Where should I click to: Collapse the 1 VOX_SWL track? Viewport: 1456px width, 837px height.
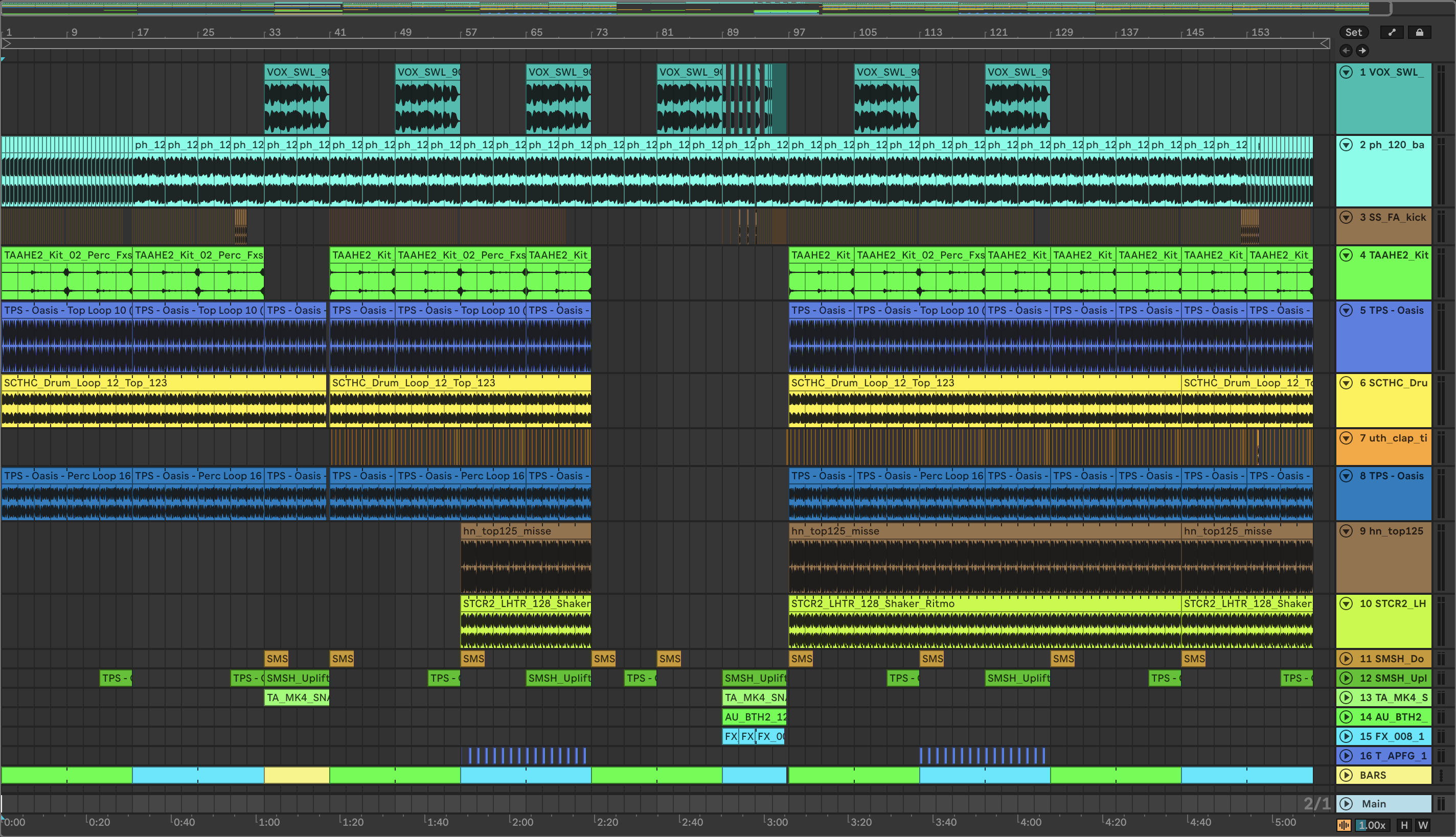point(1346,72)
